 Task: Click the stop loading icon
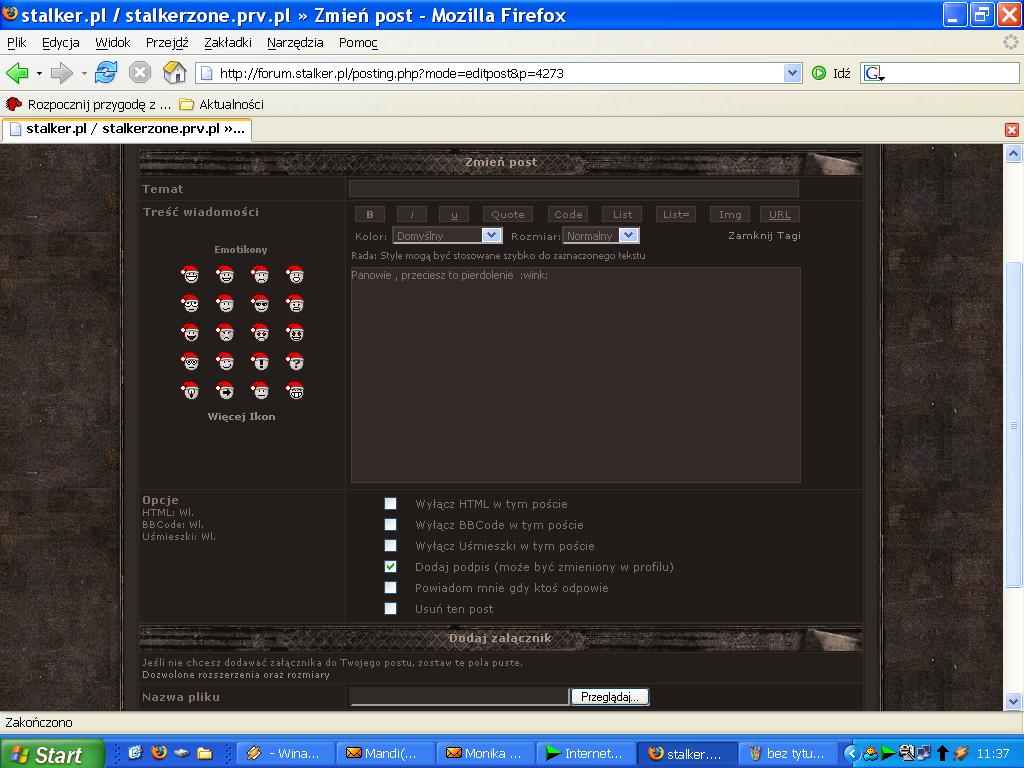(x=140, y=73)
